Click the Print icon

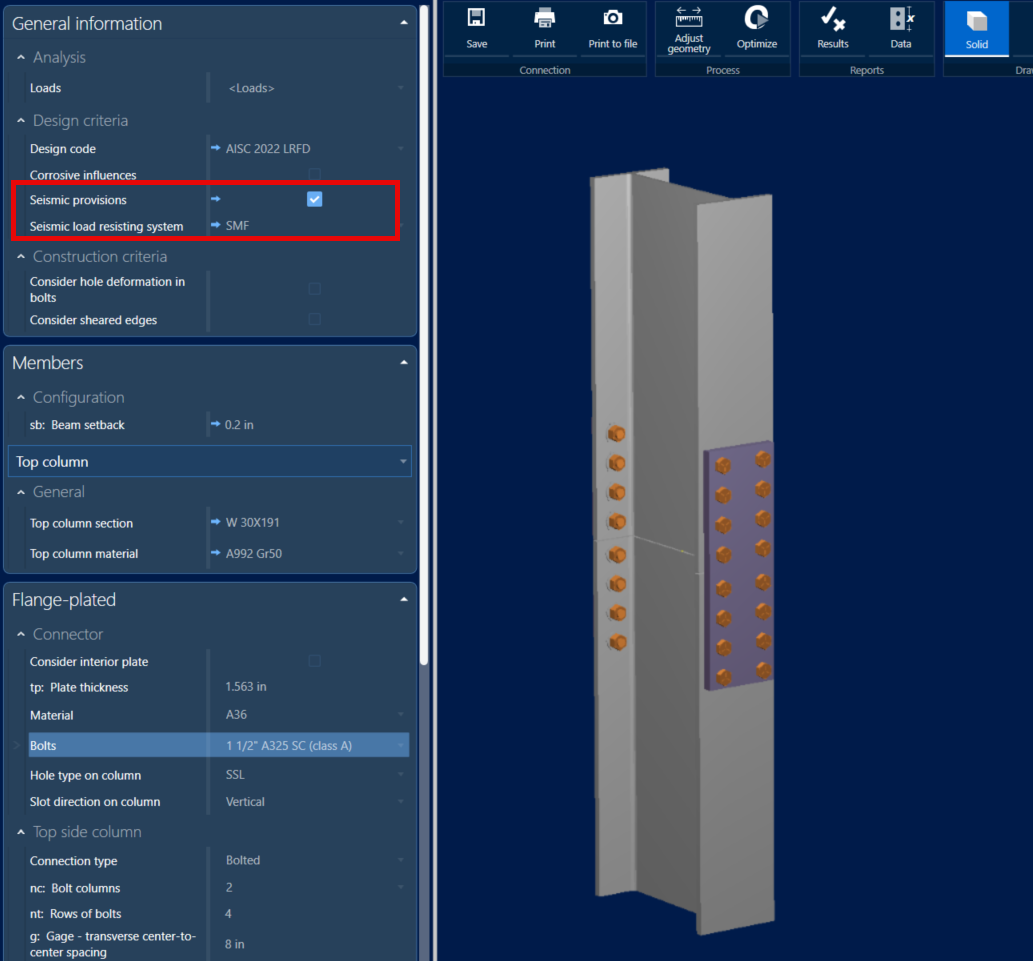pos(545,28)
